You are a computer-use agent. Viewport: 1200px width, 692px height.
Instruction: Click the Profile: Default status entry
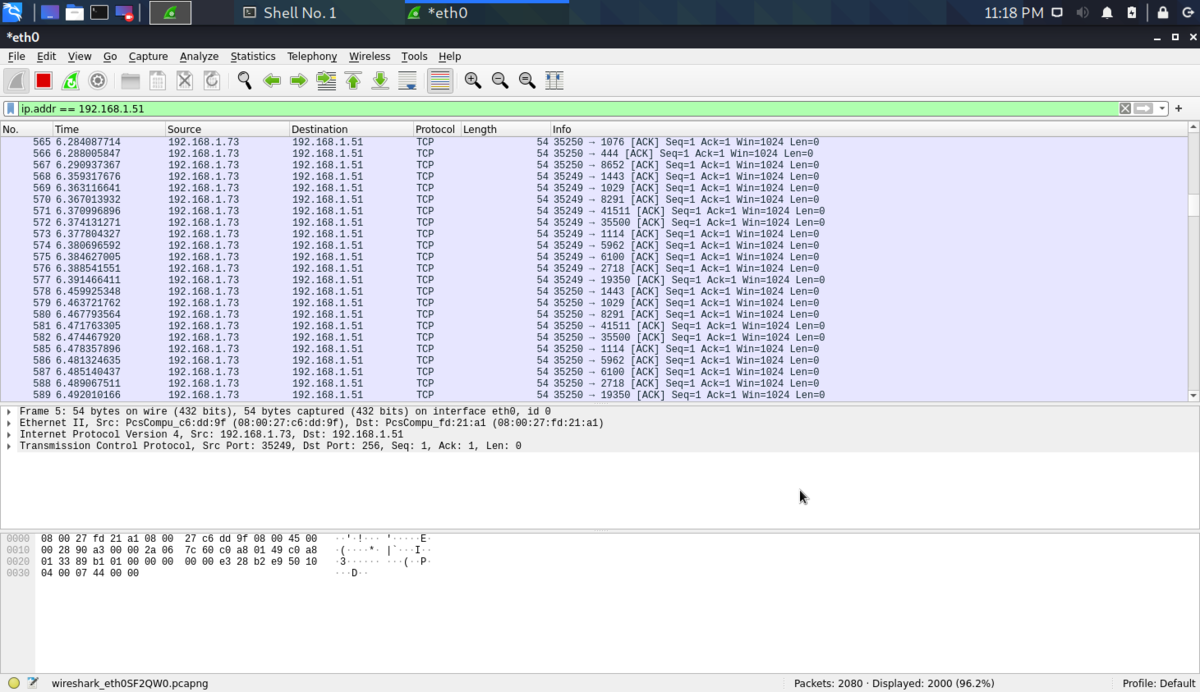1159,683
